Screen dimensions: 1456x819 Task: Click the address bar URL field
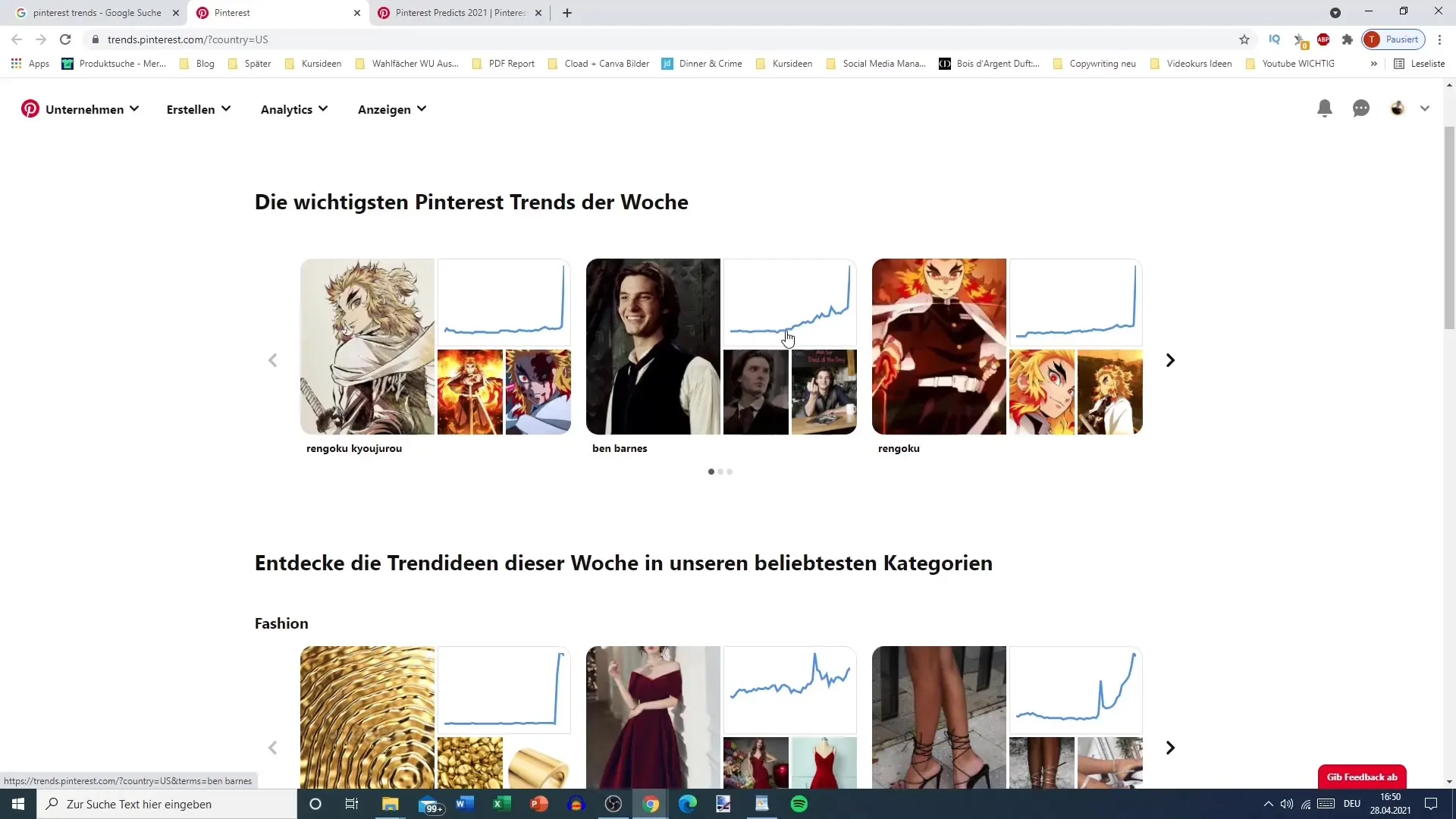660,39
